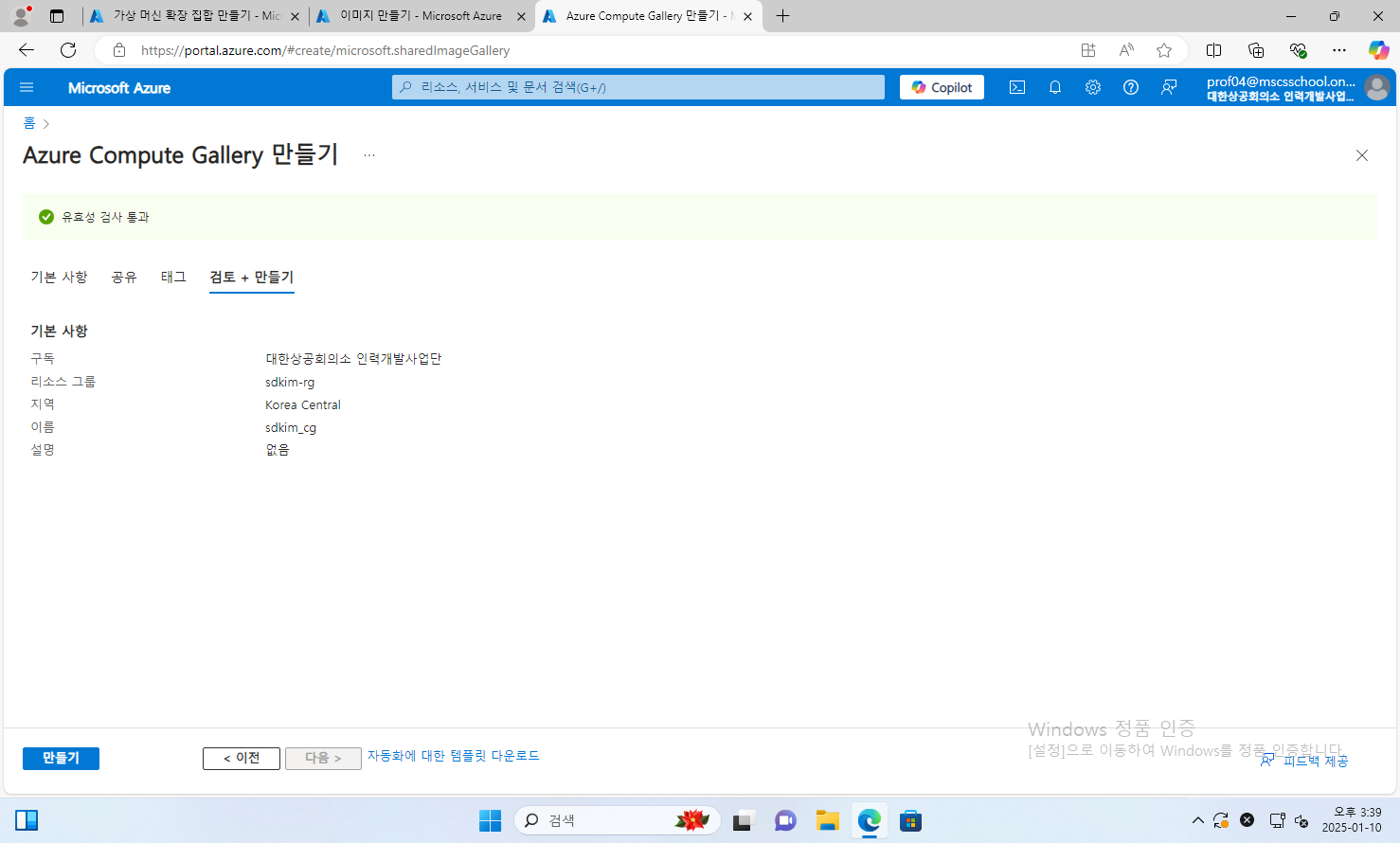This screenshot has height=843, width=1400.
Task: Open the Teams chat taskbar icon
Action: [785, 820]
